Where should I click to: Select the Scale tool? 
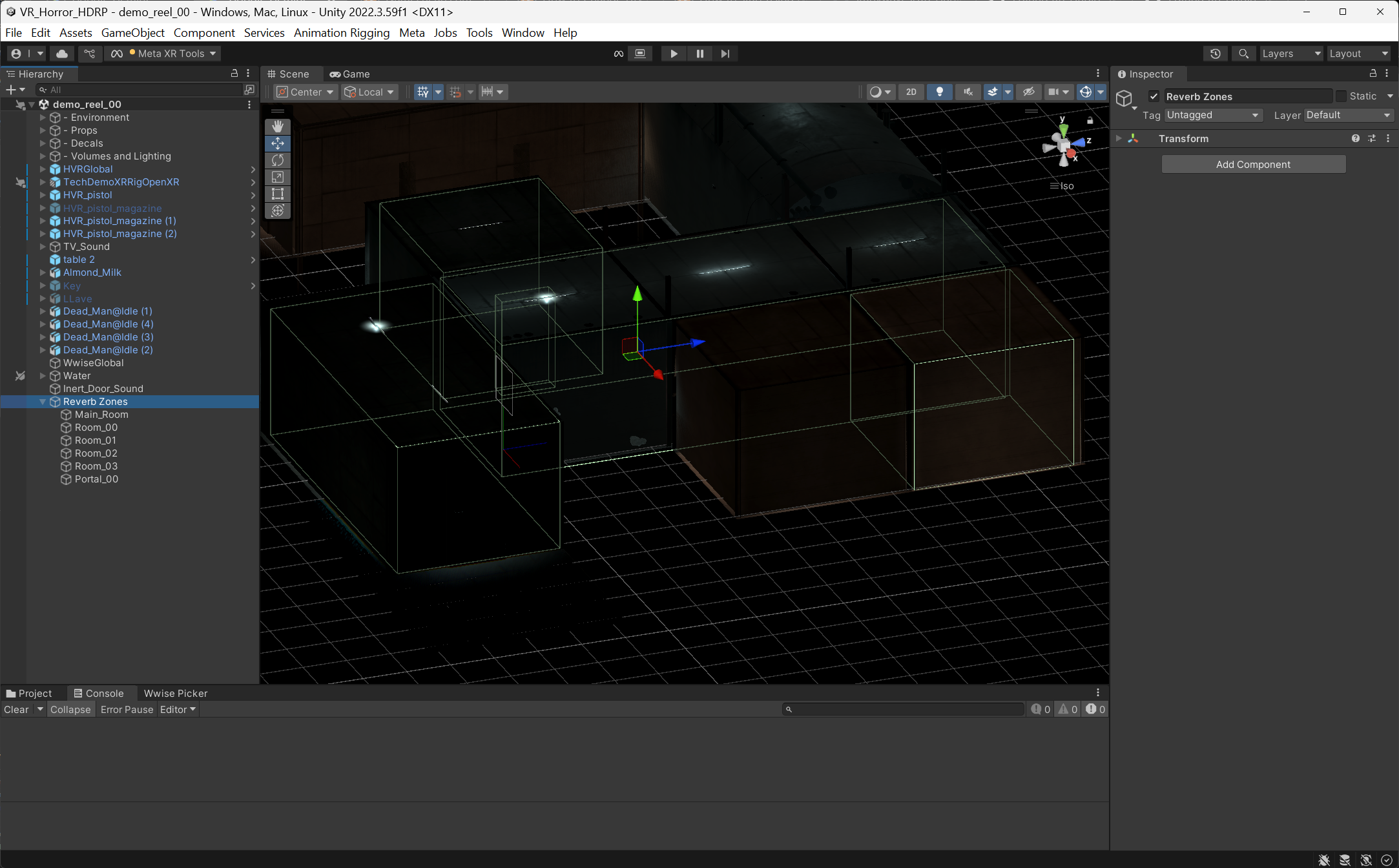click(278, 177)
